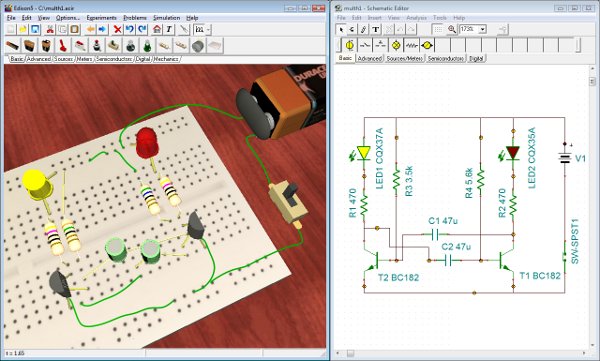Choose the lamp symbol in schematic palette
The height and width of the screenshot is (361, 600).
click(x=396, y=45)
